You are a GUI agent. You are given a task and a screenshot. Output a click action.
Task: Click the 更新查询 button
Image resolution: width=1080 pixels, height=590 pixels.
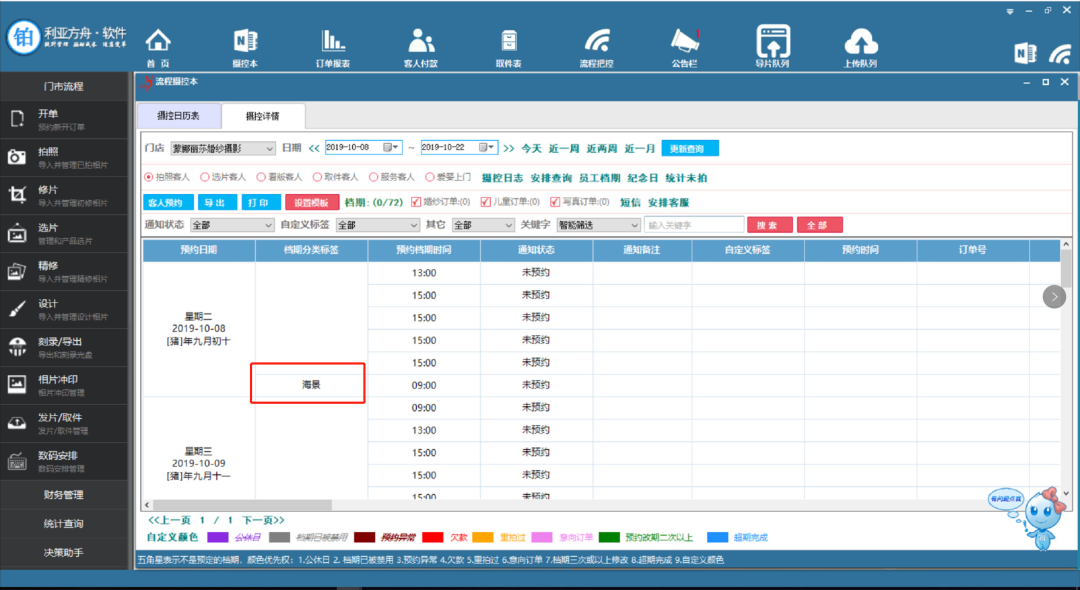(690, 147)
